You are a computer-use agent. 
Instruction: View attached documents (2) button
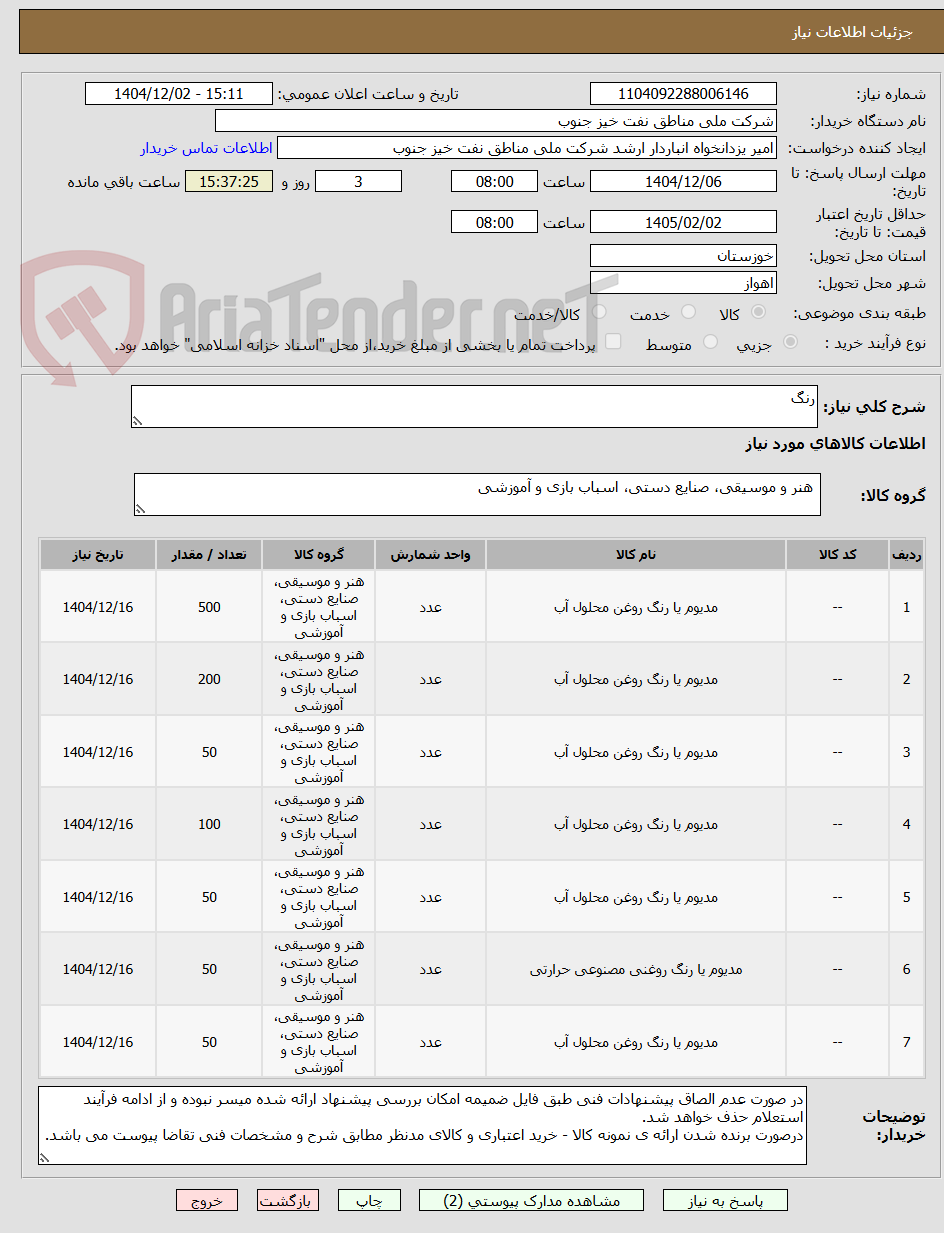point(532,1201)
